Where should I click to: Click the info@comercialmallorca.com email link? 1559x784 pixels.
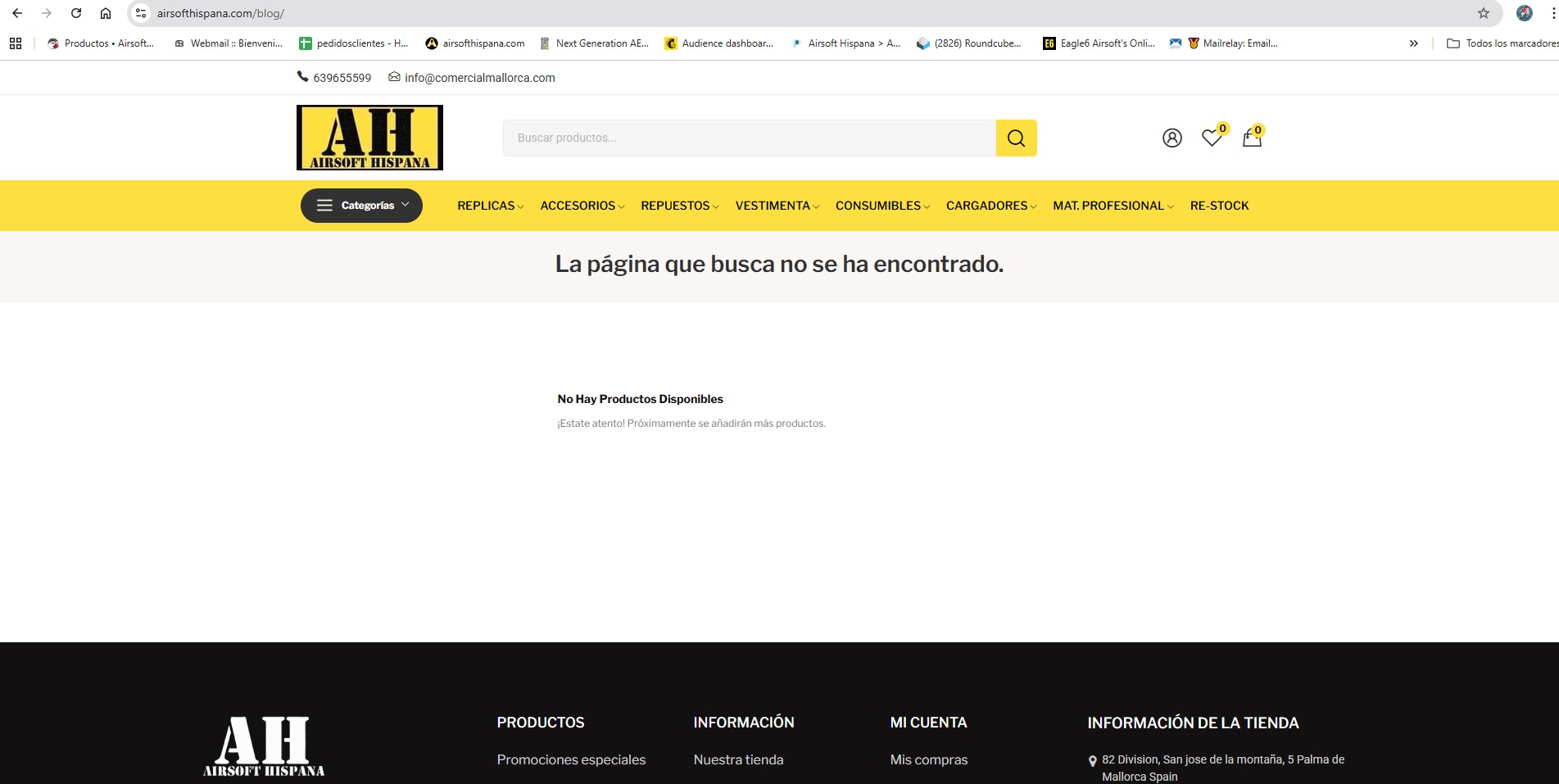479,78
